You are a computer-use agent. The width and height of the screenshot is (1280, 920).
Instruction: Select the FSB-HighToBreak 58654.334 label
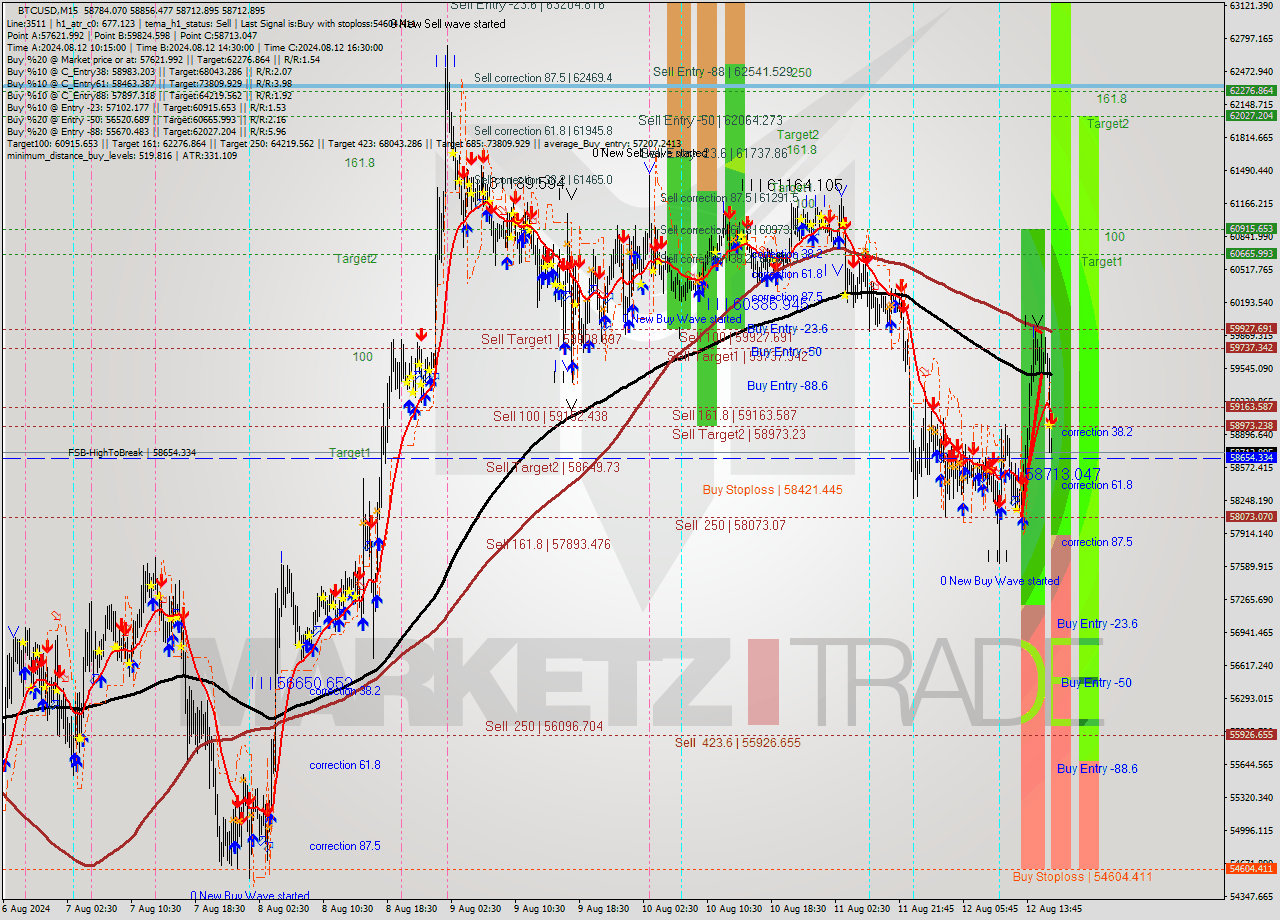132,453
